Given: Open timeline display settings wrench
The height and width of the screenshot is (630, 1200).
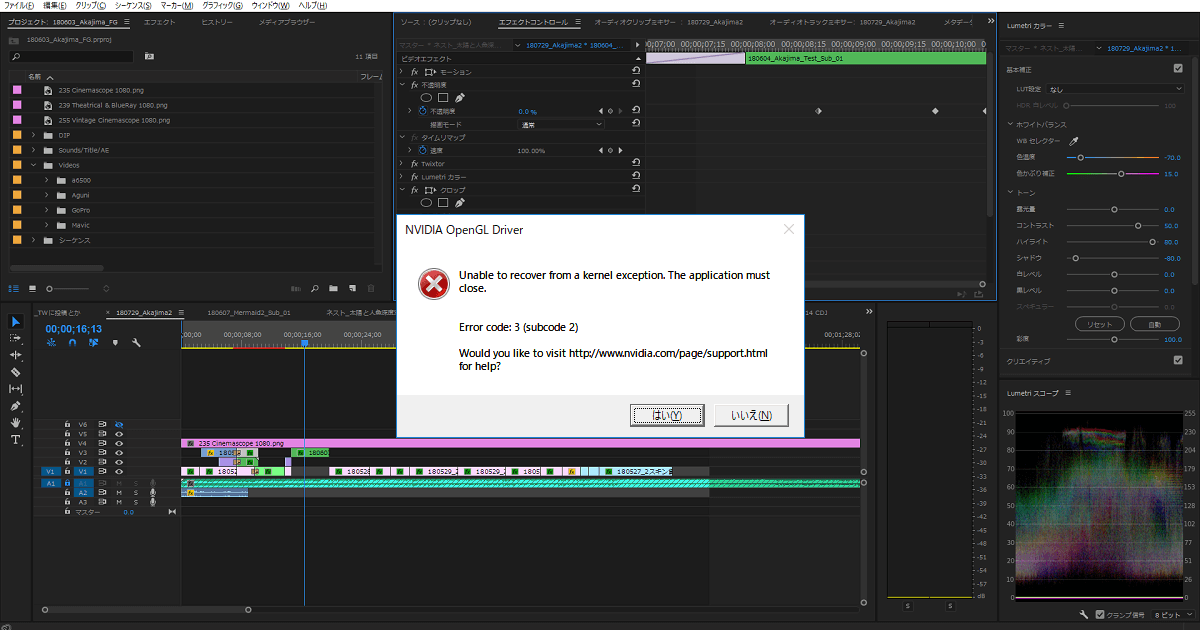Looking at the screenshot, I should point(137,342).
